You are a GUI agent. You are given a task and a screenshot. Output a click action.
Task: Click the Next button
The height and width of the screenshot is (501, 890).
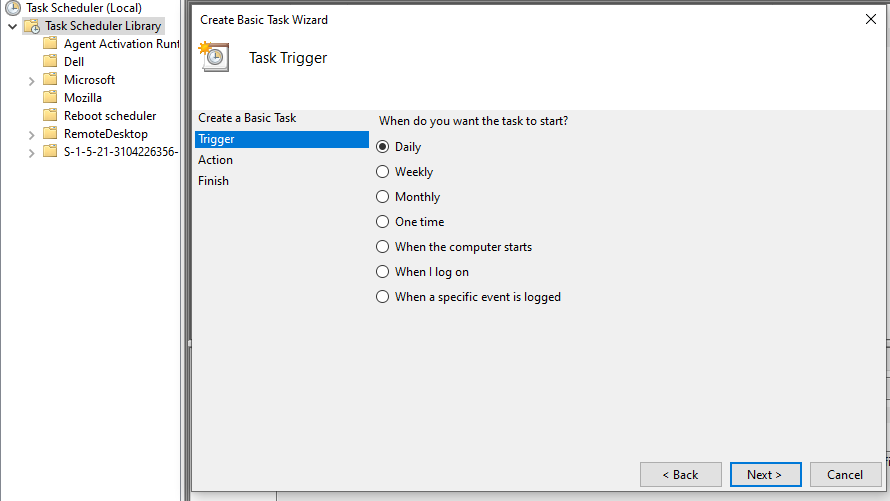pos(766,474)
